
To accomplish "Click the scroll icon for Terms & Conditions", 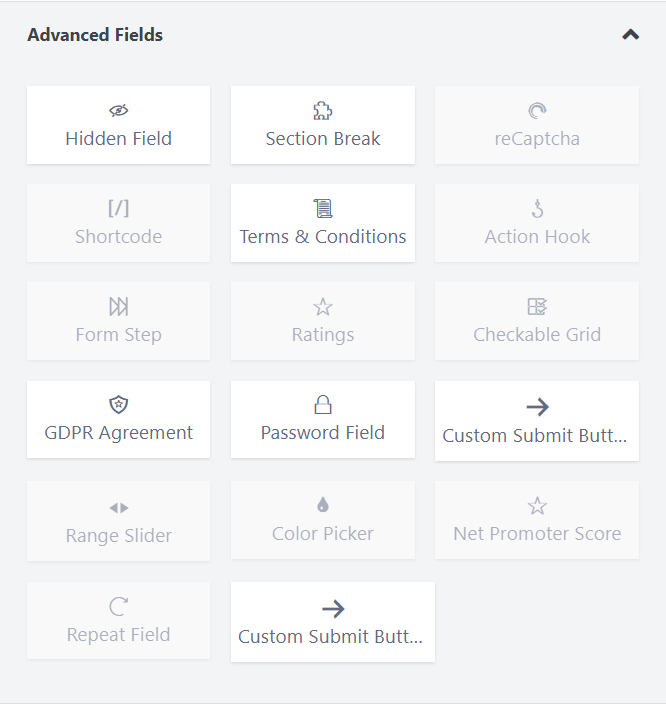I will 323,209.
